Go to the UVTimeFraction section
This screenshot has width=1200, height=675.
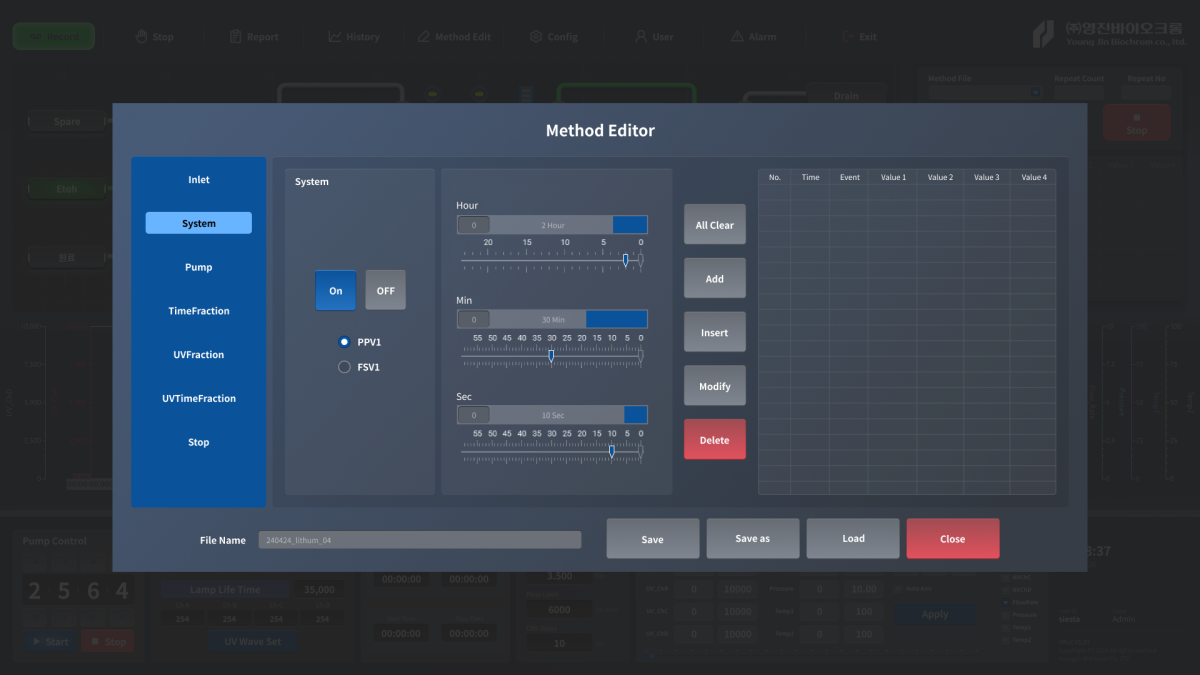(199, 398)
